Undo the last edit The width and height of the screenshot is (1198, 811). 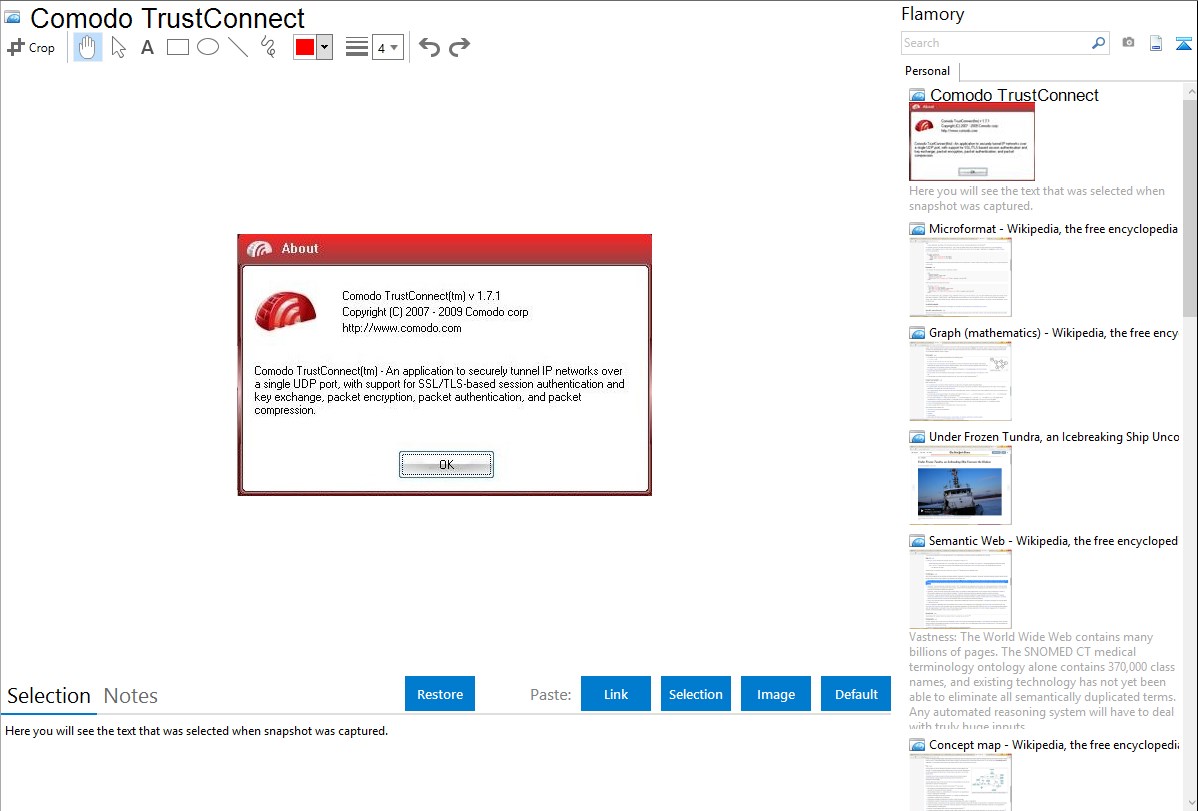tap(429, 47)
